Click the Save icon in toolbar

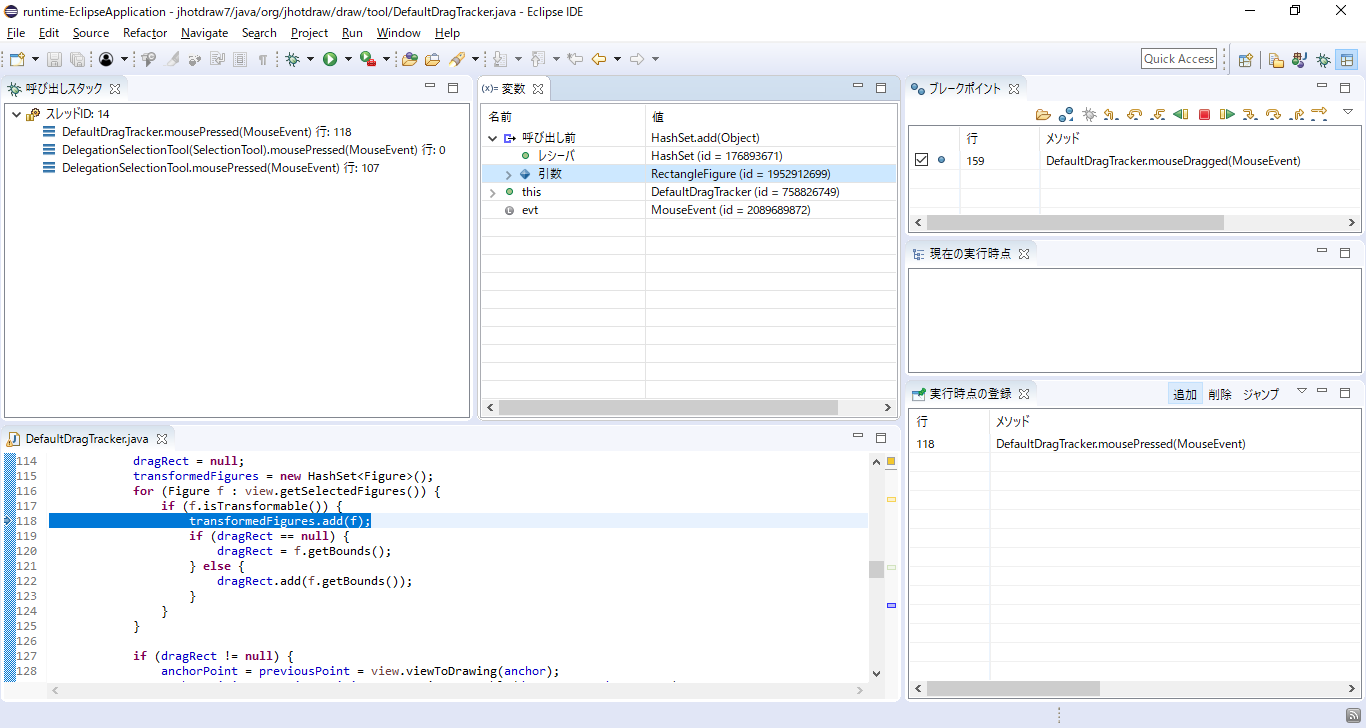(x=54, y=59)
